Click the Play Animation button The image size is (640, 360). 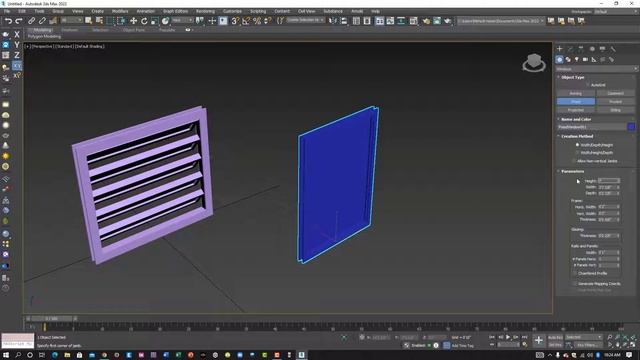pos(508,337)
